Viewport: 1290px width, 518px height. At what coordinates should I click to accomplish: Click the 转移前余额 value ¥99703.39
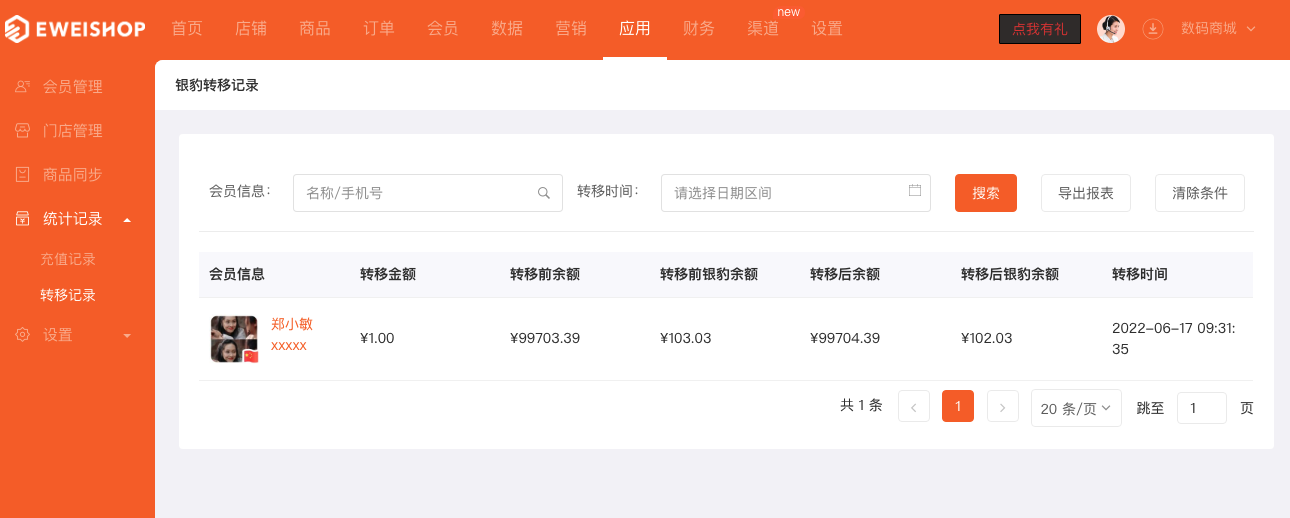tap(545, 338)
